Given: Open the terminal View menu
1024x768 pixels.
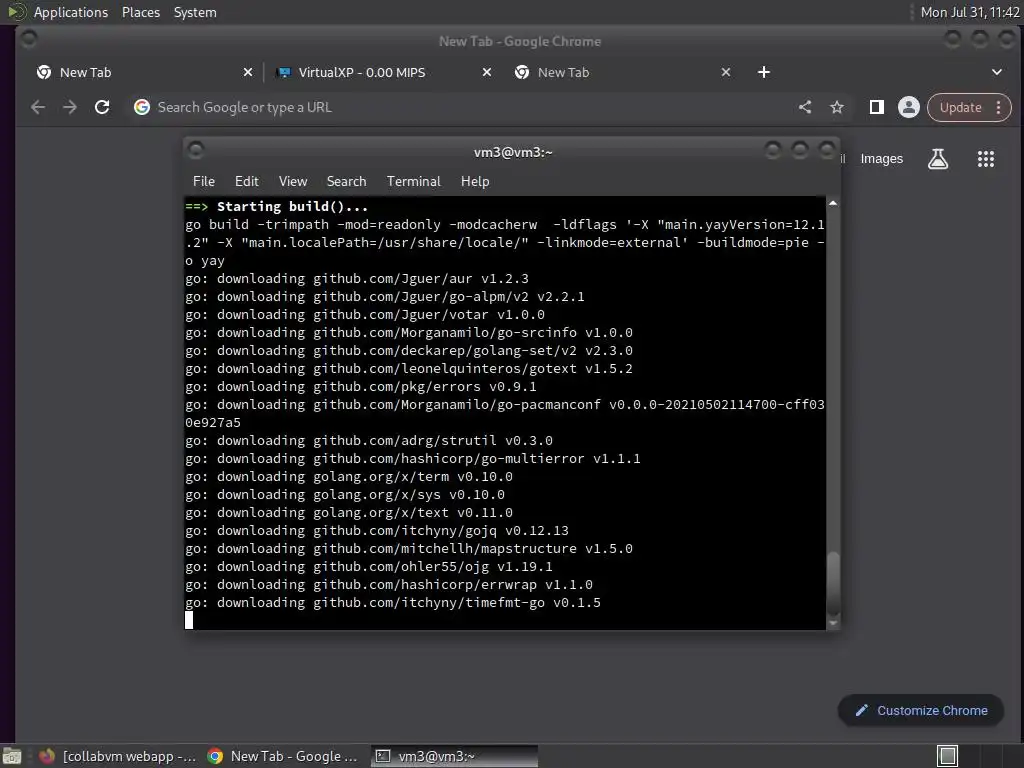Looking at the screenshot, I should (293, 182).
